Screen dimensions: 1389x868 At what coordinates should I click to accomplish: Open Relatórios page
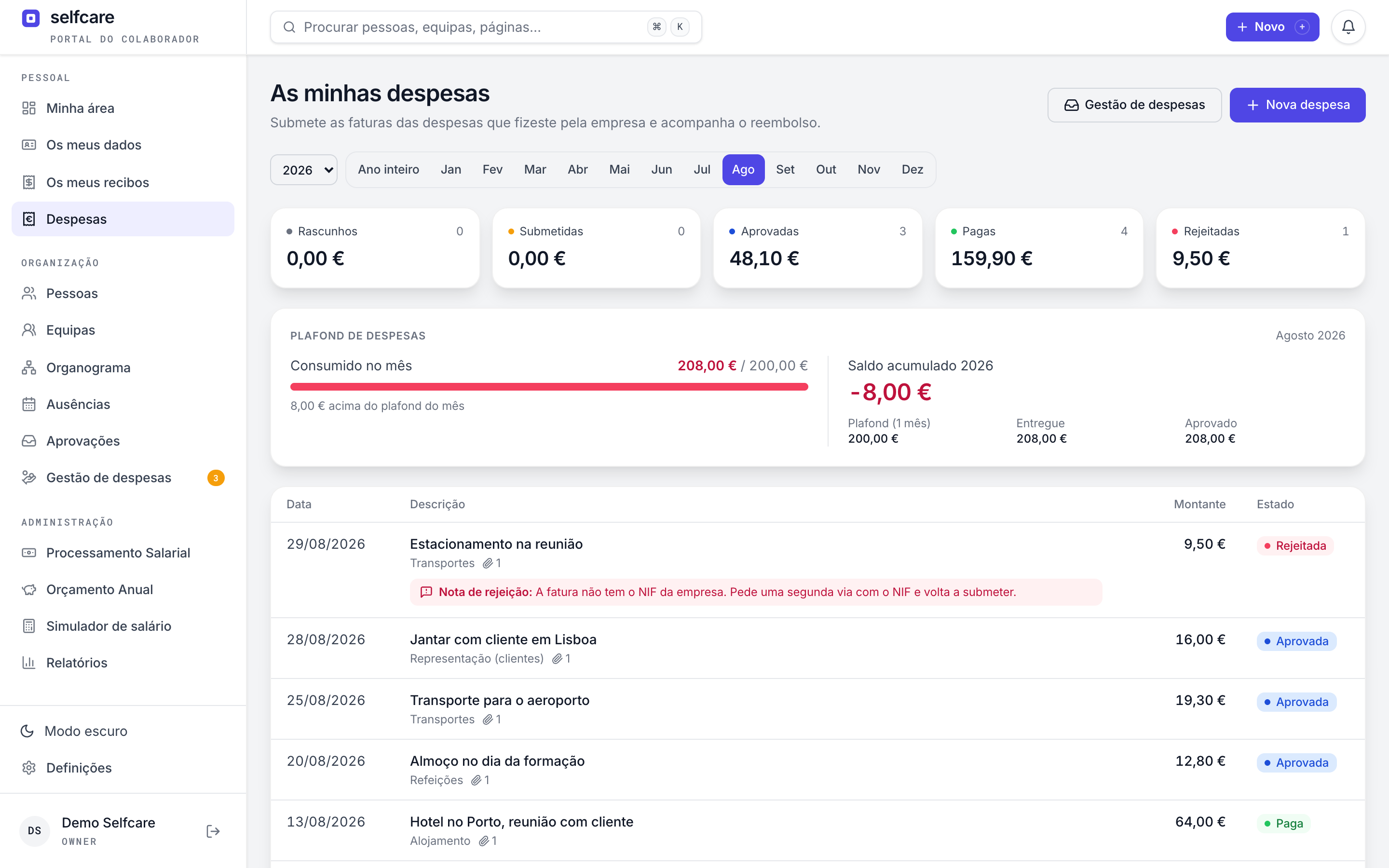[123, 663]
